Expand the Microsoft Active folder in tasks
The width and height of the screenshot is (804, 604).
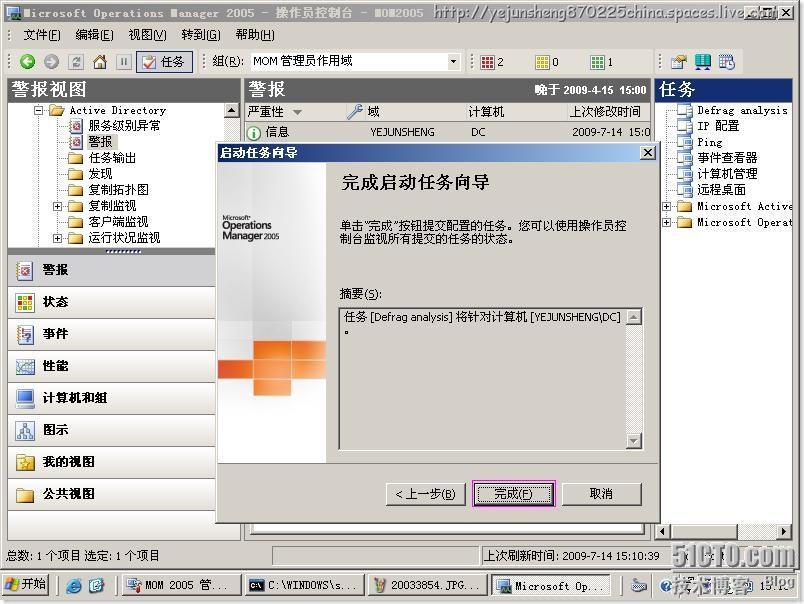667,207
